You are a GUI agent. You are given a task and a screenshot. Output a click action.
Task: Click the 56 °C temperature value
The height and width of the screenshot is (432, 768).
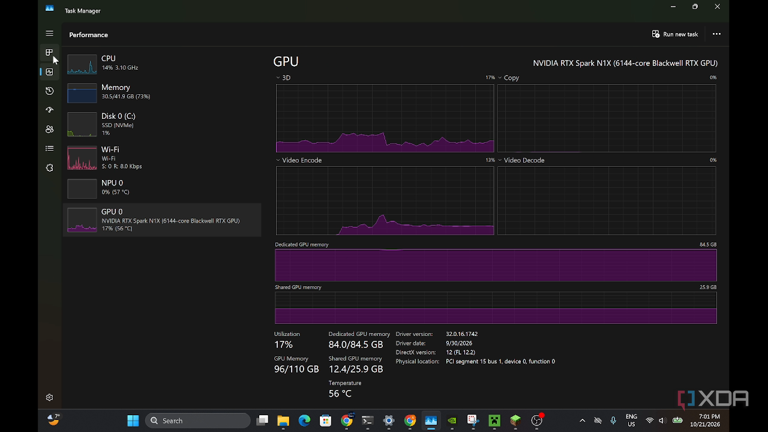click(x=340, y=394)
